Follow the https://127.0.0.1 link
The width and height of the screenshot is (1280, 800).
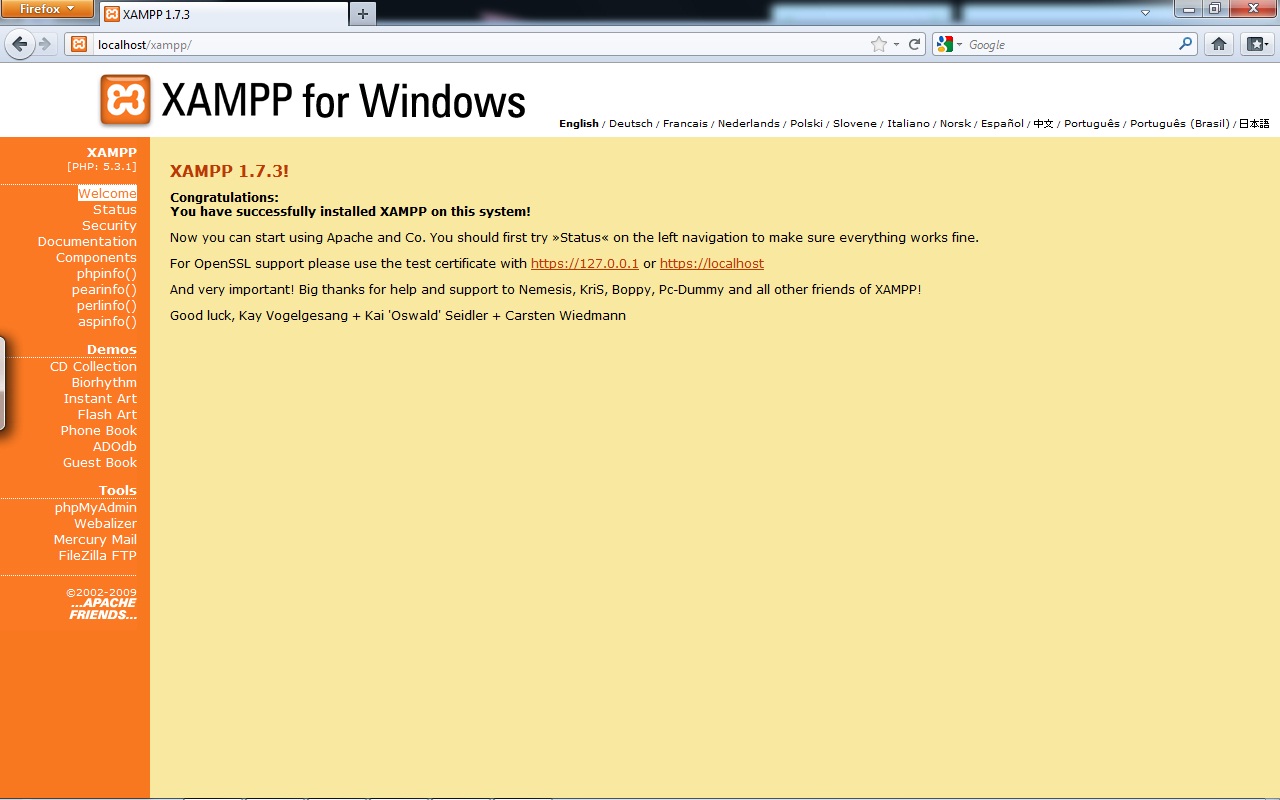[585, 263]
